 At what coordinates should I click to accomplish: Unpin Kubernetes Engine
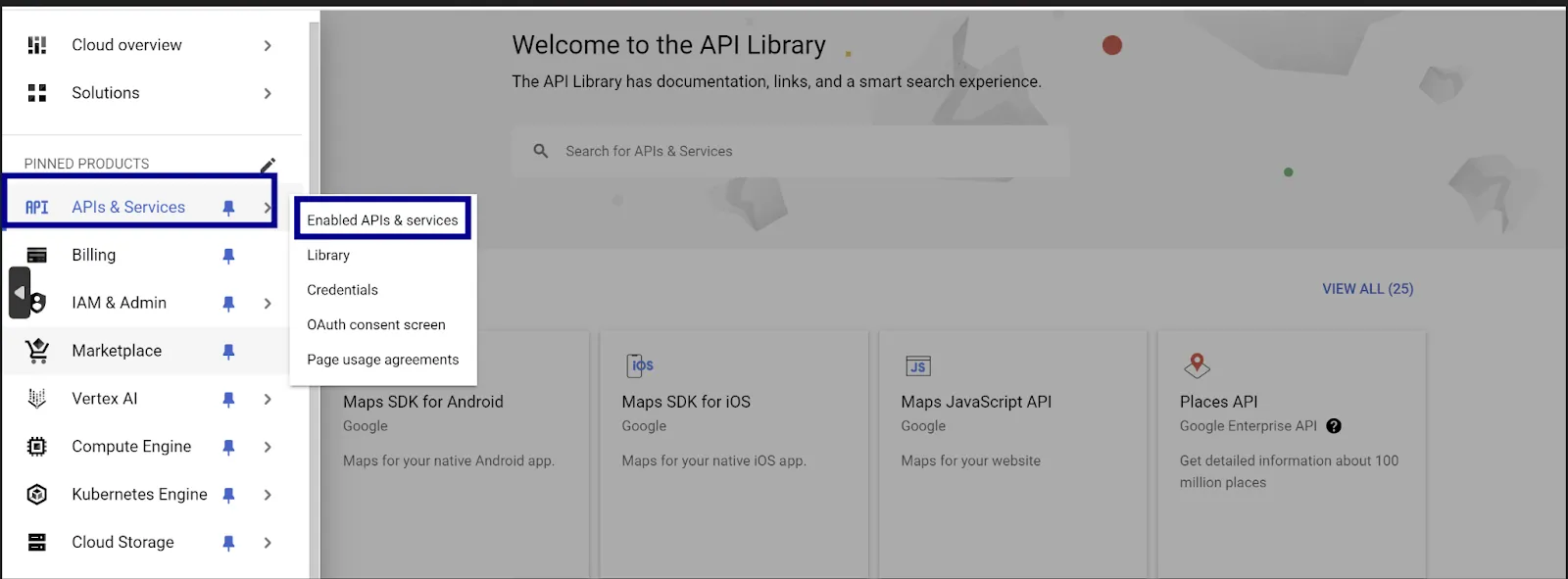[228, 496]
